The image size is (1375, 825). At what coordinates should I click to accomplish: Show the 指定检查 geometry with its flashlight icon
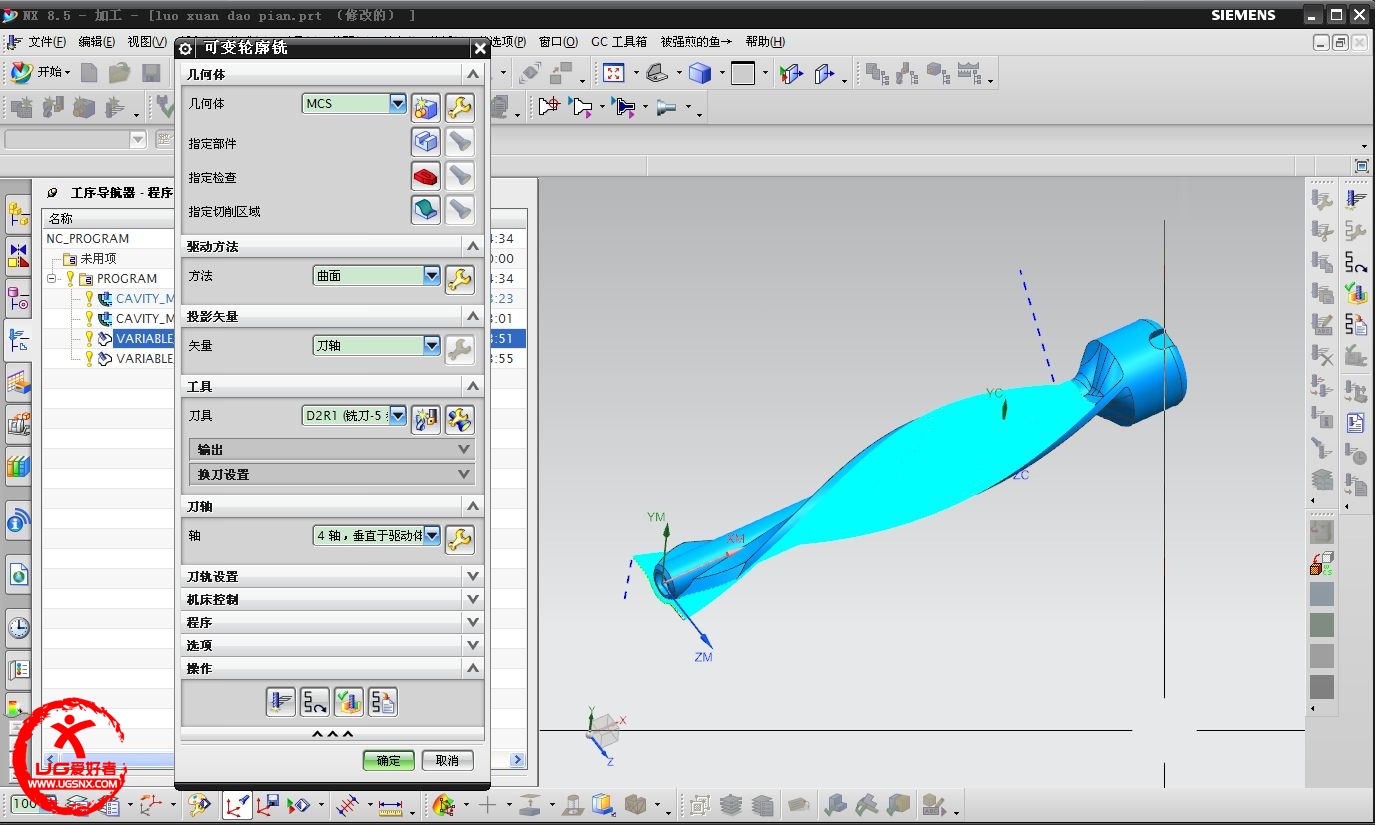pos(460,177)
